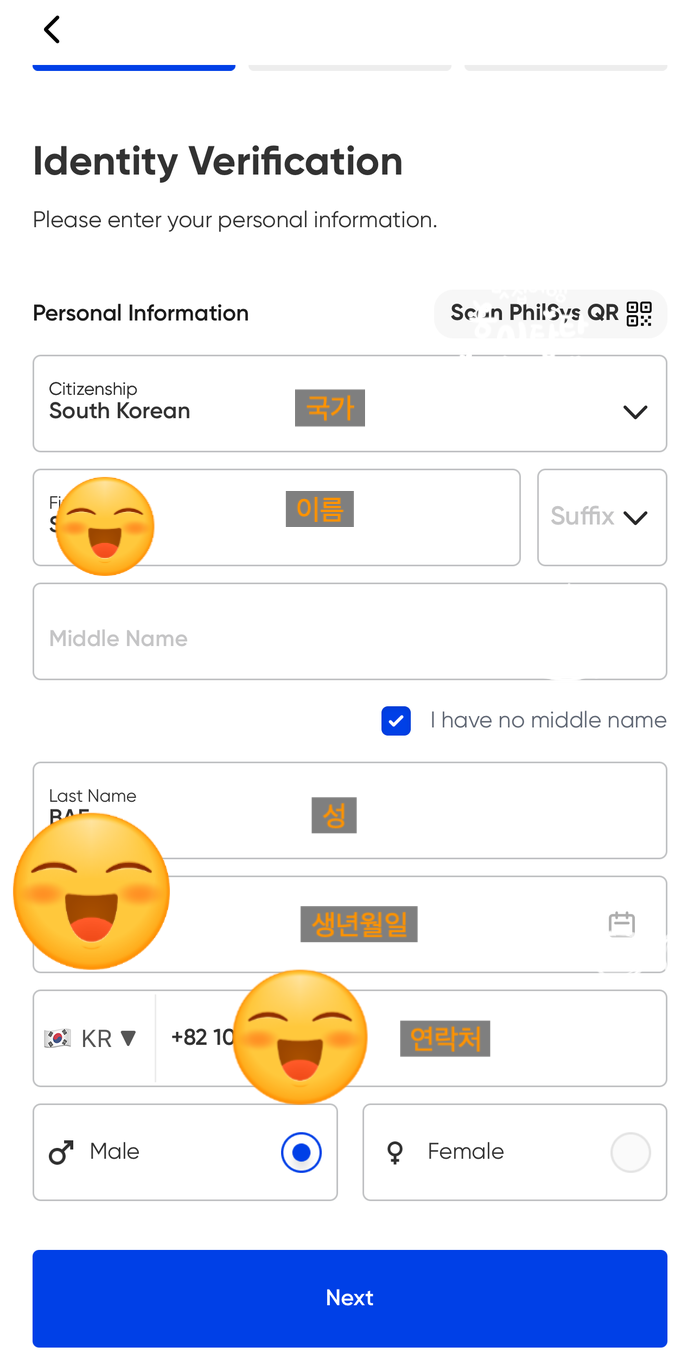Click the phone number field with +82

[x=411, y=1038]
